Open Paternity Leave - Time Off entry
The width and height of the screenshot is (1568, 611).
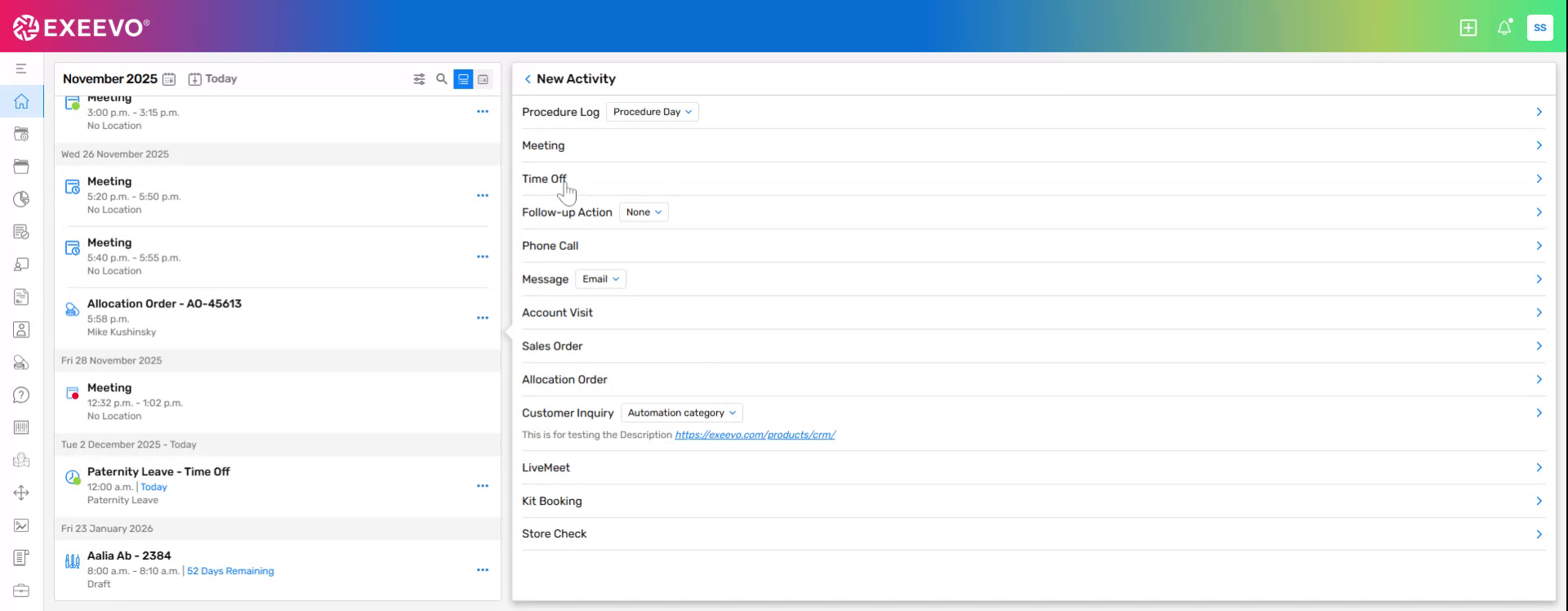click(x=278, y=486)
